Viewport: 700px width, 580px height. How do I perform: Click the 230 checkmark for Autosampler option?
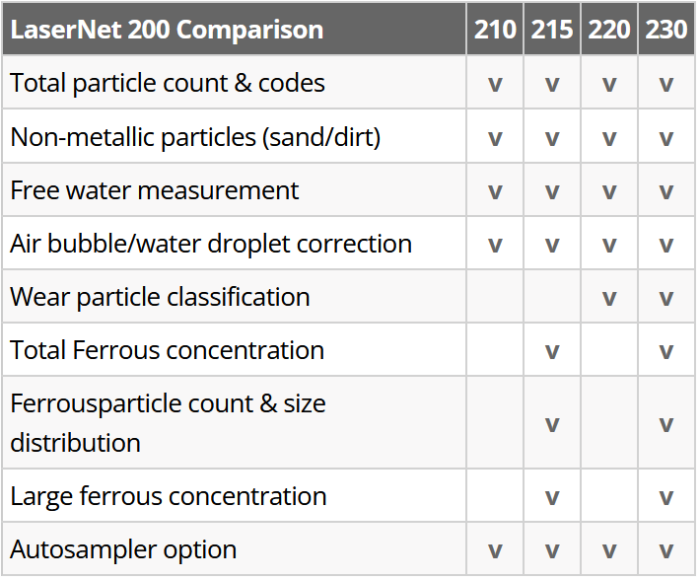coord(666,551)
